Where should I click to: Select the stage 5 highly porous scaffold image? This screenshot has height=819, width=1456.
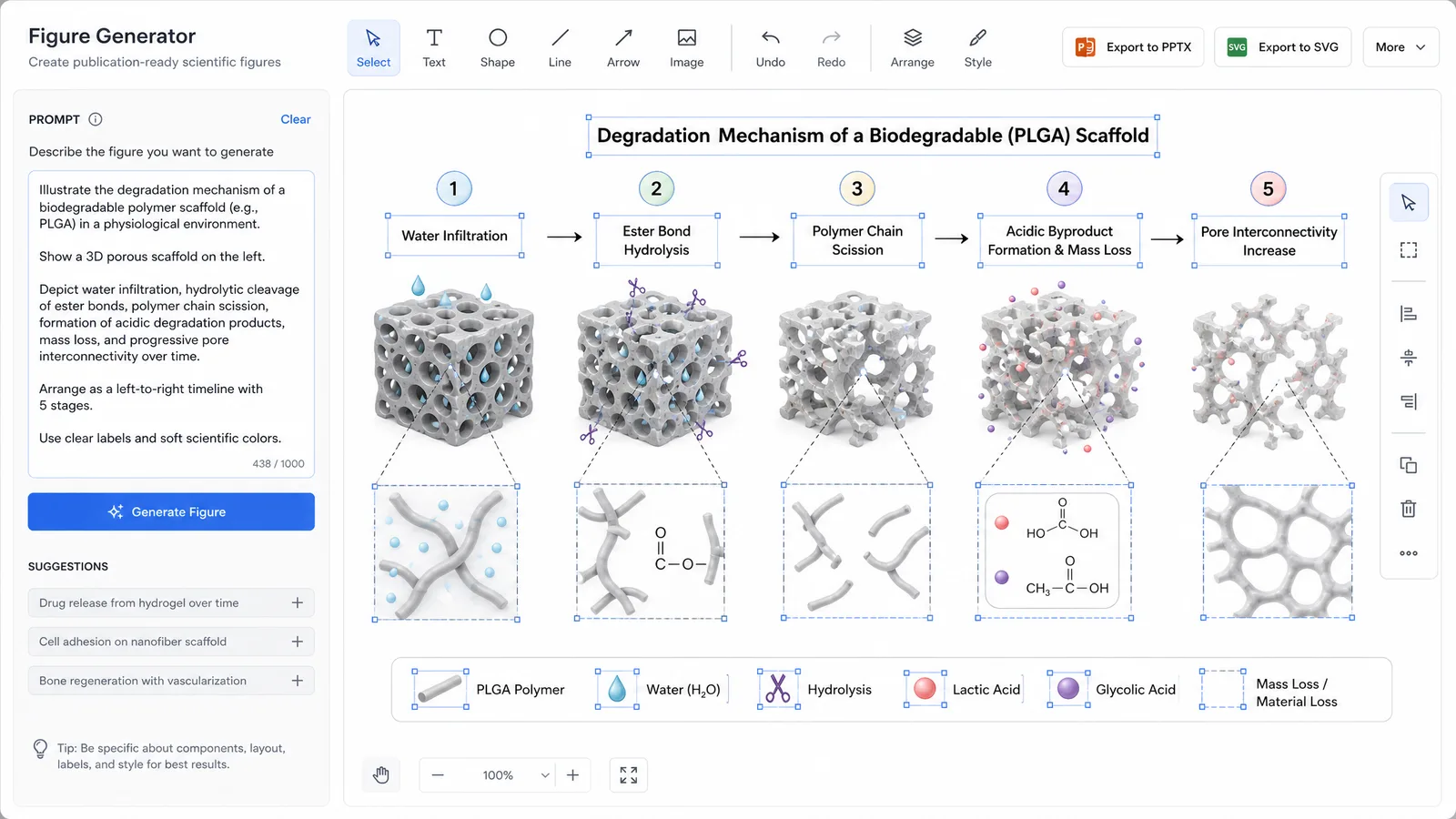pyautogui.click(x=1270, y=369)
